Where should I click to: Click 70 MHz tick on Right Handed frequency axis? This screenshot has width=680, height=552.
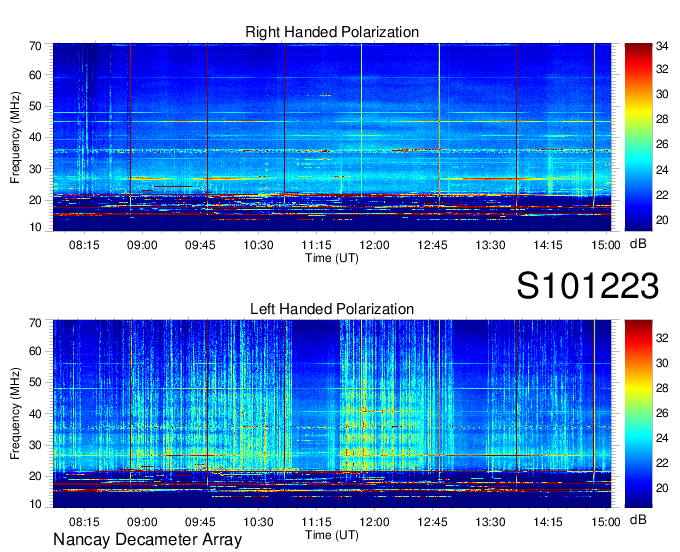[x=35, y=46]
